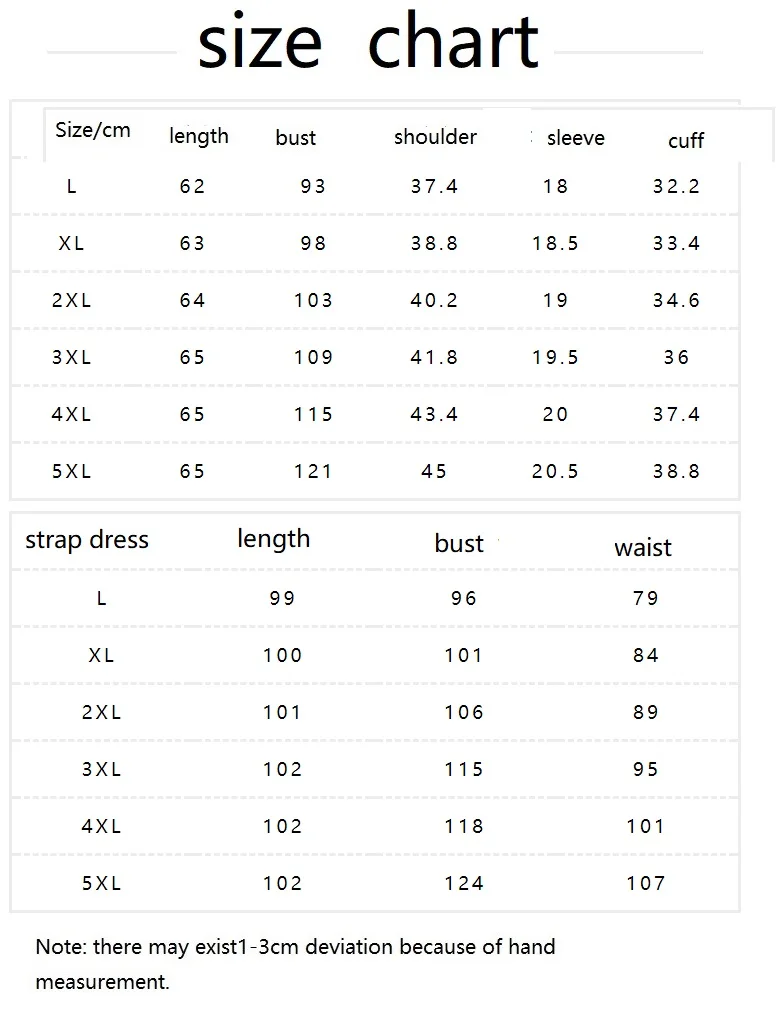Click shoulder value 43.4 in 4XL row
Image resolution: width=784 pixels, height=1017 pixels.
pyautogui.click(x=434, y=414)
